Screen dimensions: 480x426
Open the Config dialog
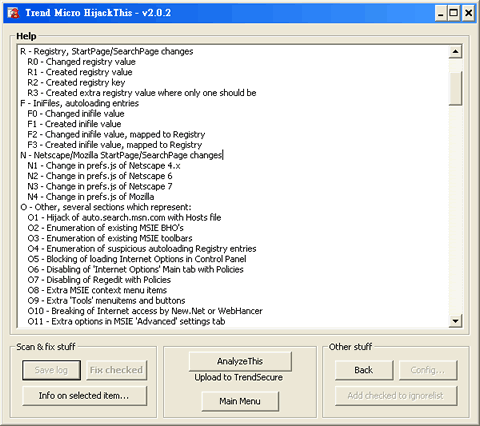click(x=428, y=370)
